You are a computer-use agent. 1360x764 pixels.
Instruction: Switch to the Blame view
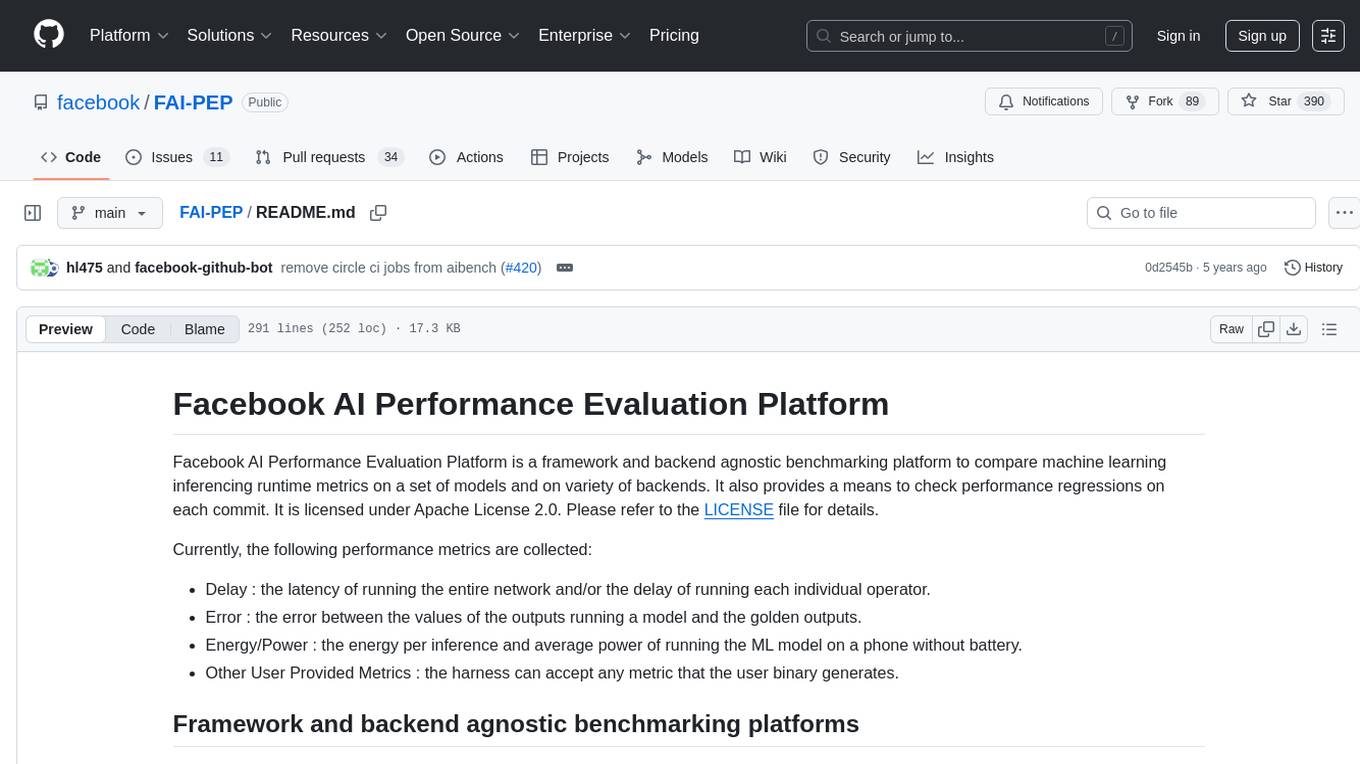(x=205, y=329)
